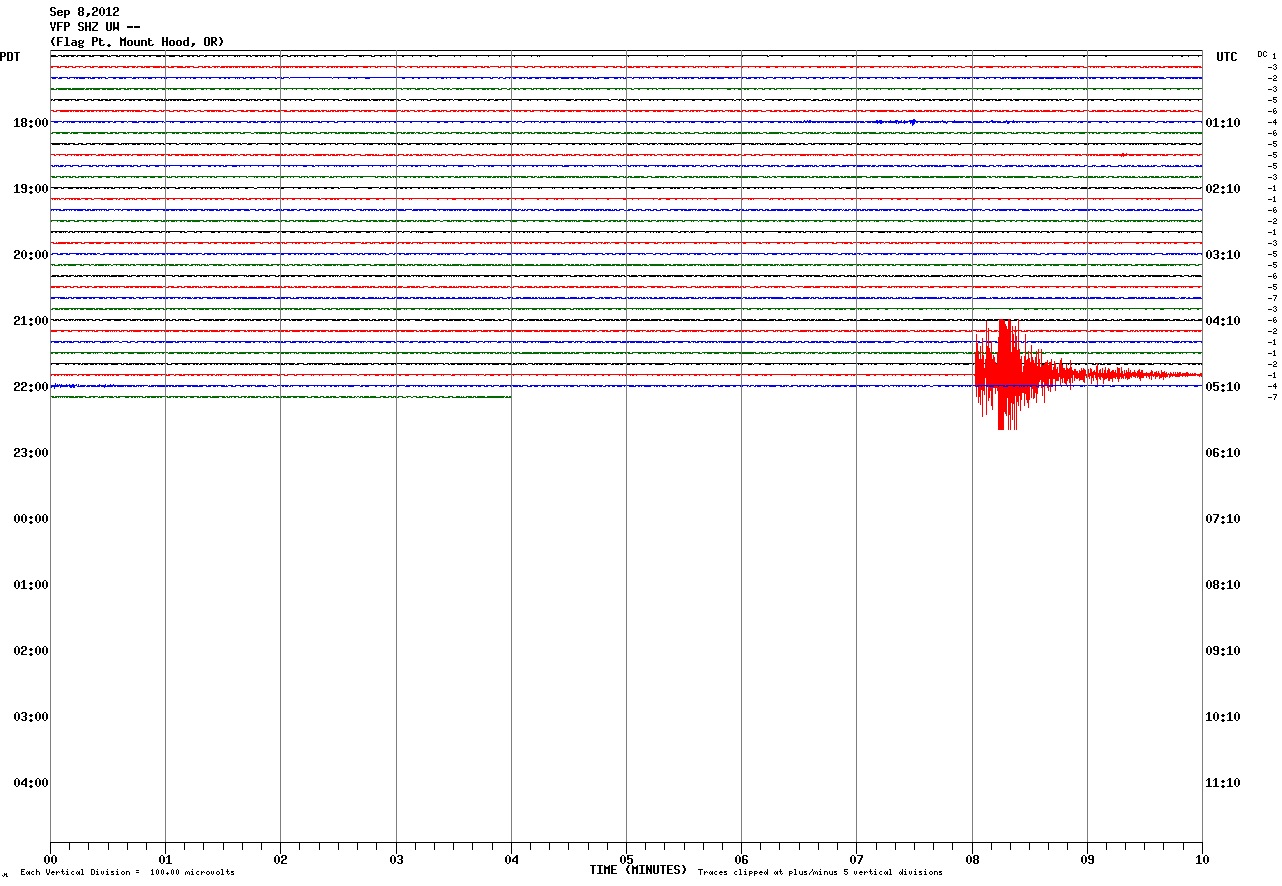
Task: Click the Traces clipped footnote text
Action: click(x=820, y=872)
